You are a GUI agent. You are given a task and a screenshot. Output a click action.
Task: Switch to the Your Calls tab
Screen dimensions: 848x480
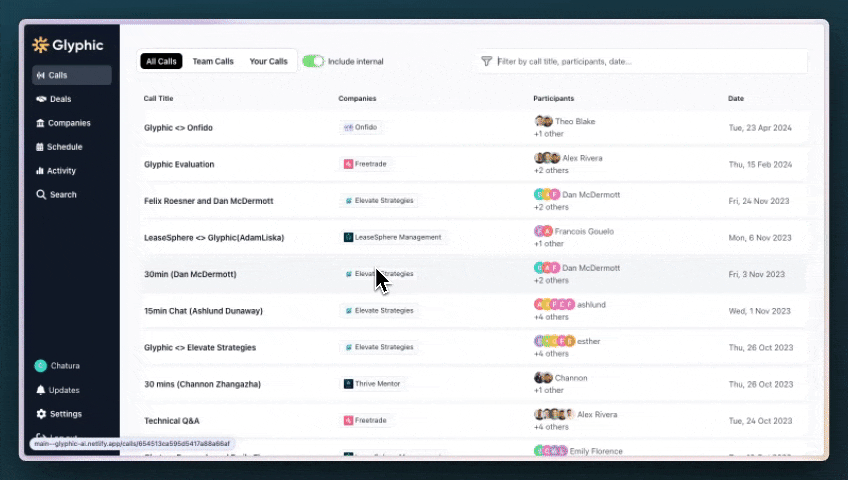point(268,61)
